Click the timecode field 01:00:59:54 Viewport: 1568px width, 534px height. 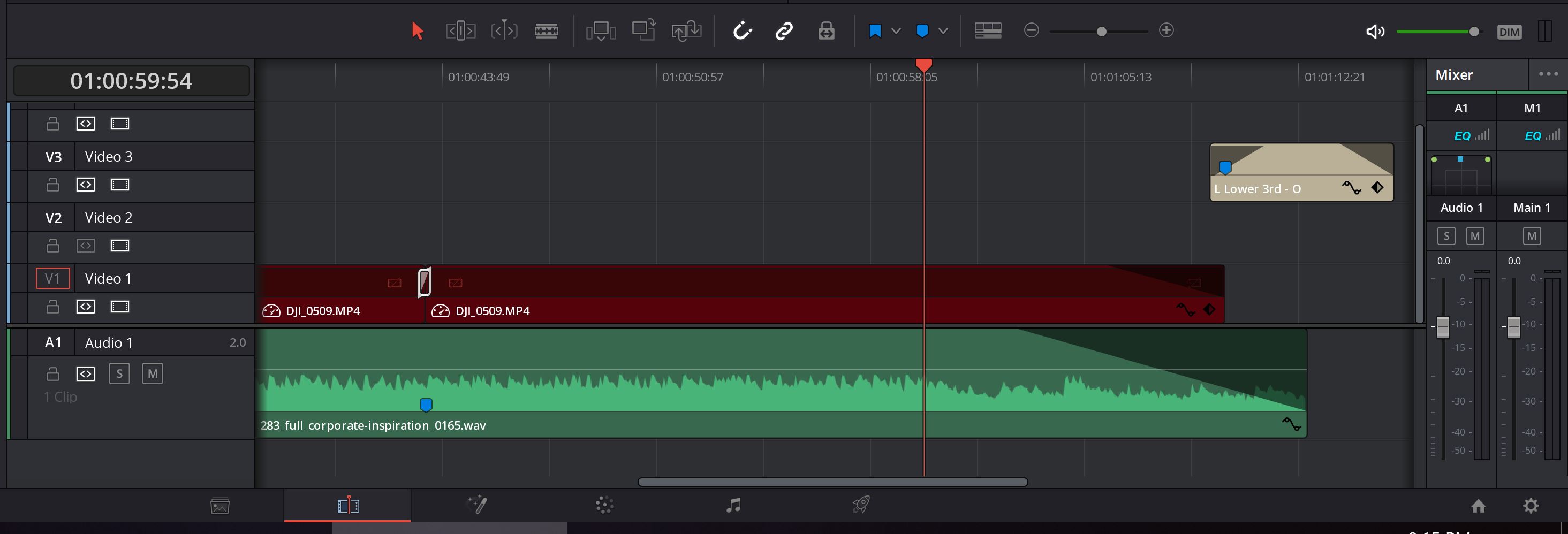132,80
